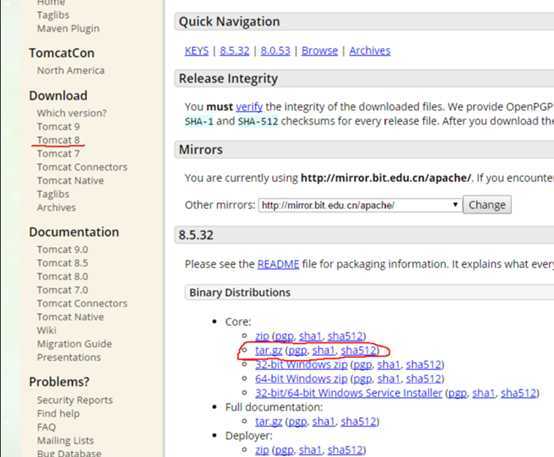
Task: Click the 'Release Integrity' heading text
Action: (x=228, y=78)
